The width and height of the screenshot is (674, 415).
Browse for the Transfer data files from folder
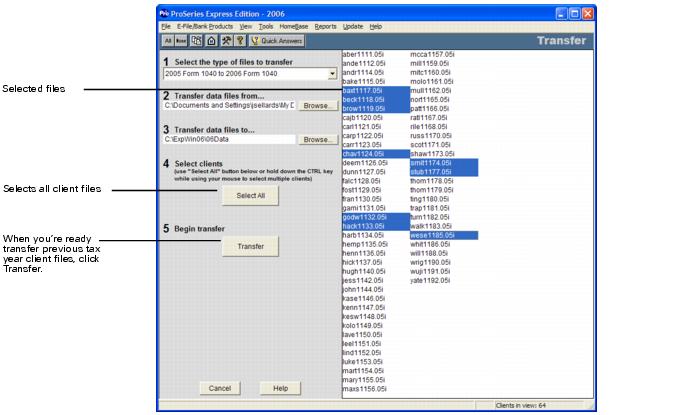click(318, 106)
